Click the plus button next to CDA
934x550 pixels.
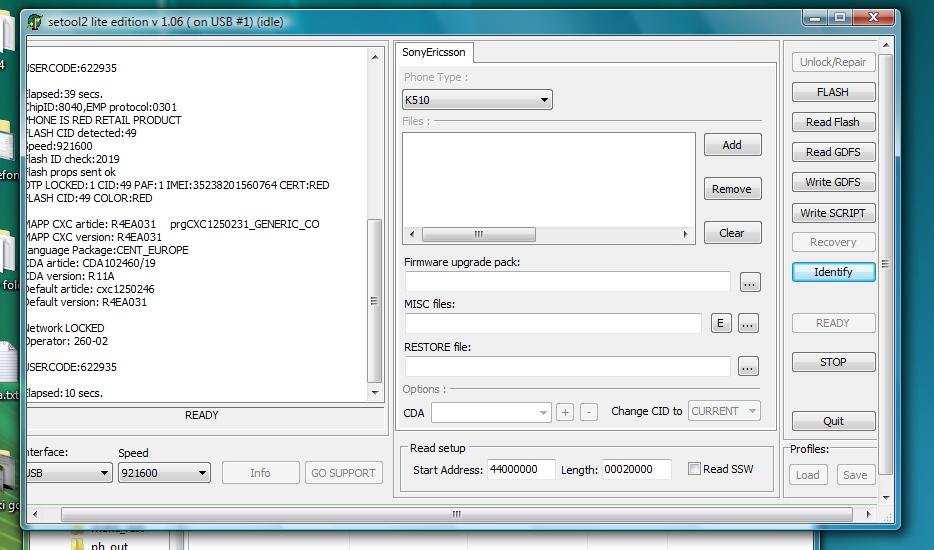565,412
